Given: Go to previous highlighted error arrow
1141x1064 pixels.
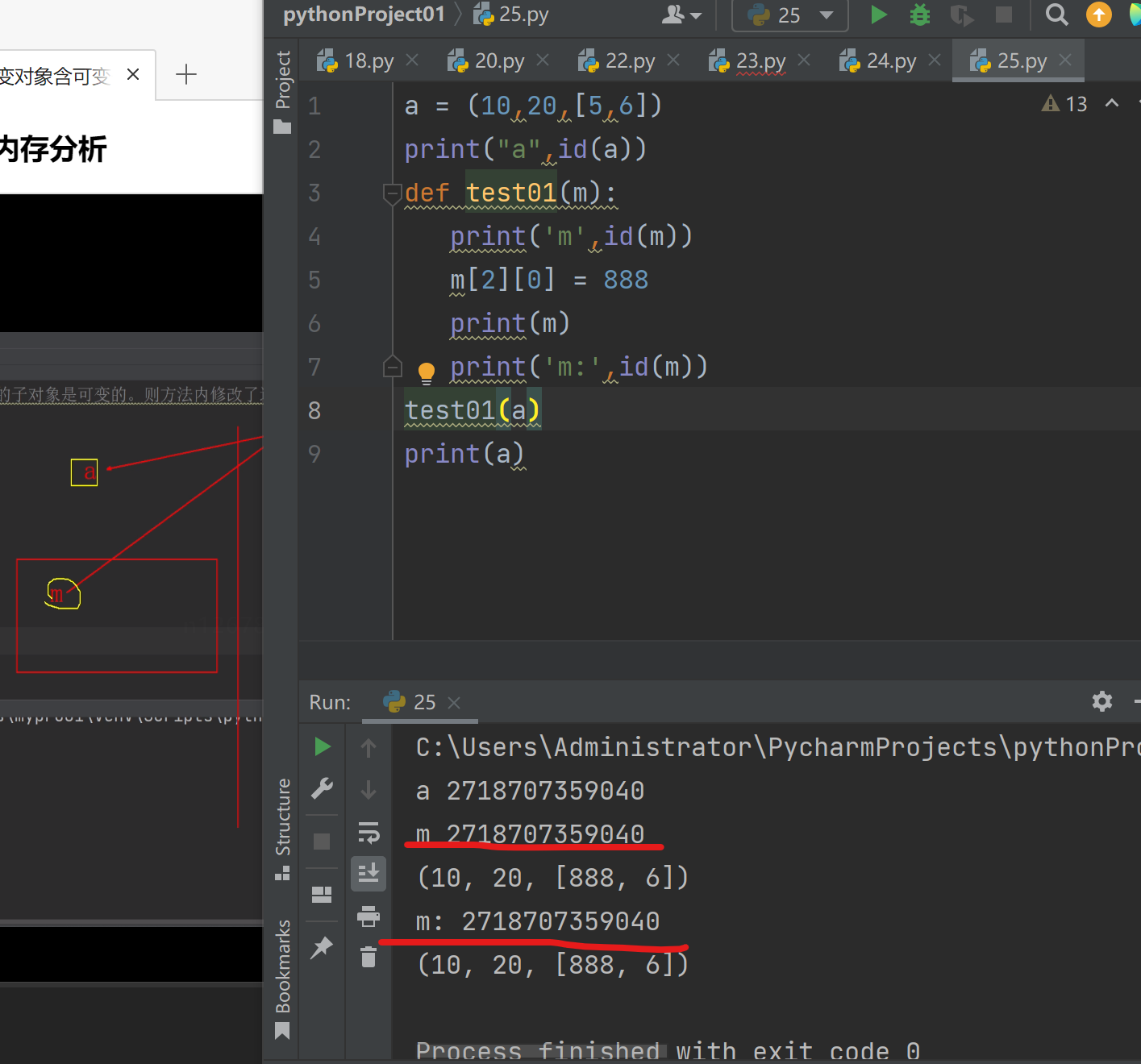Looking at the screenshot, I should 1112,103.
